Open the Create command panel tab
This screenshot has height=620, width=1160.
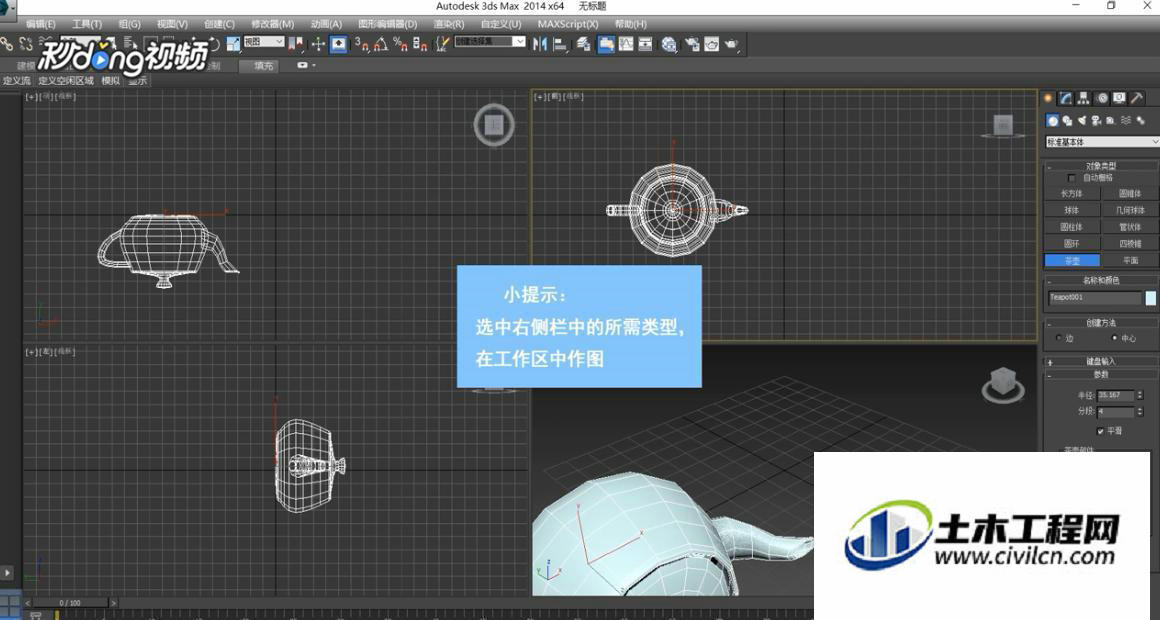(x=1048, y=98)
